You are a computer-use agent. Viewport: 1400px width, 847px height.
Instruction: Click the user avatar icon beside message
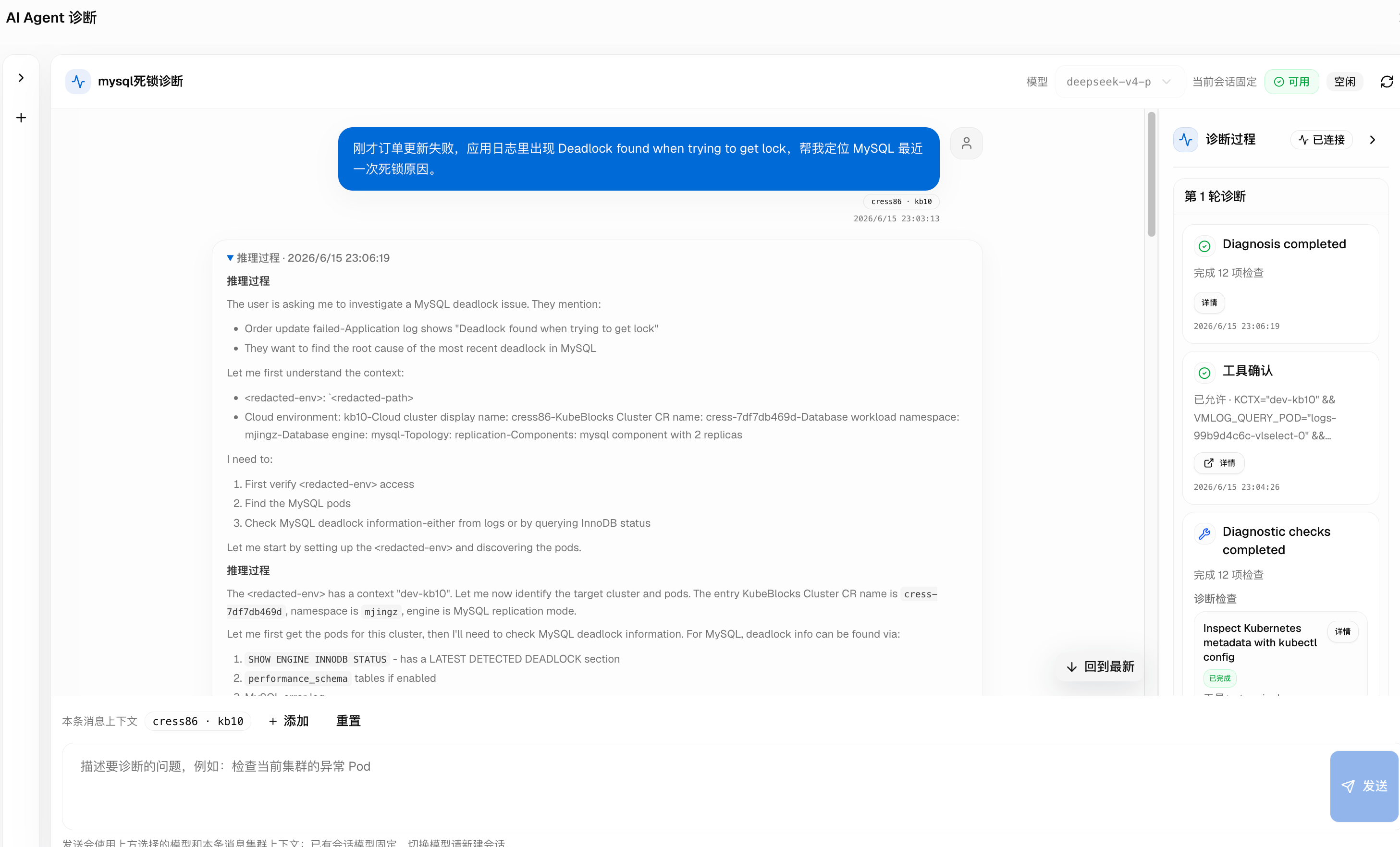click(966, 143)
